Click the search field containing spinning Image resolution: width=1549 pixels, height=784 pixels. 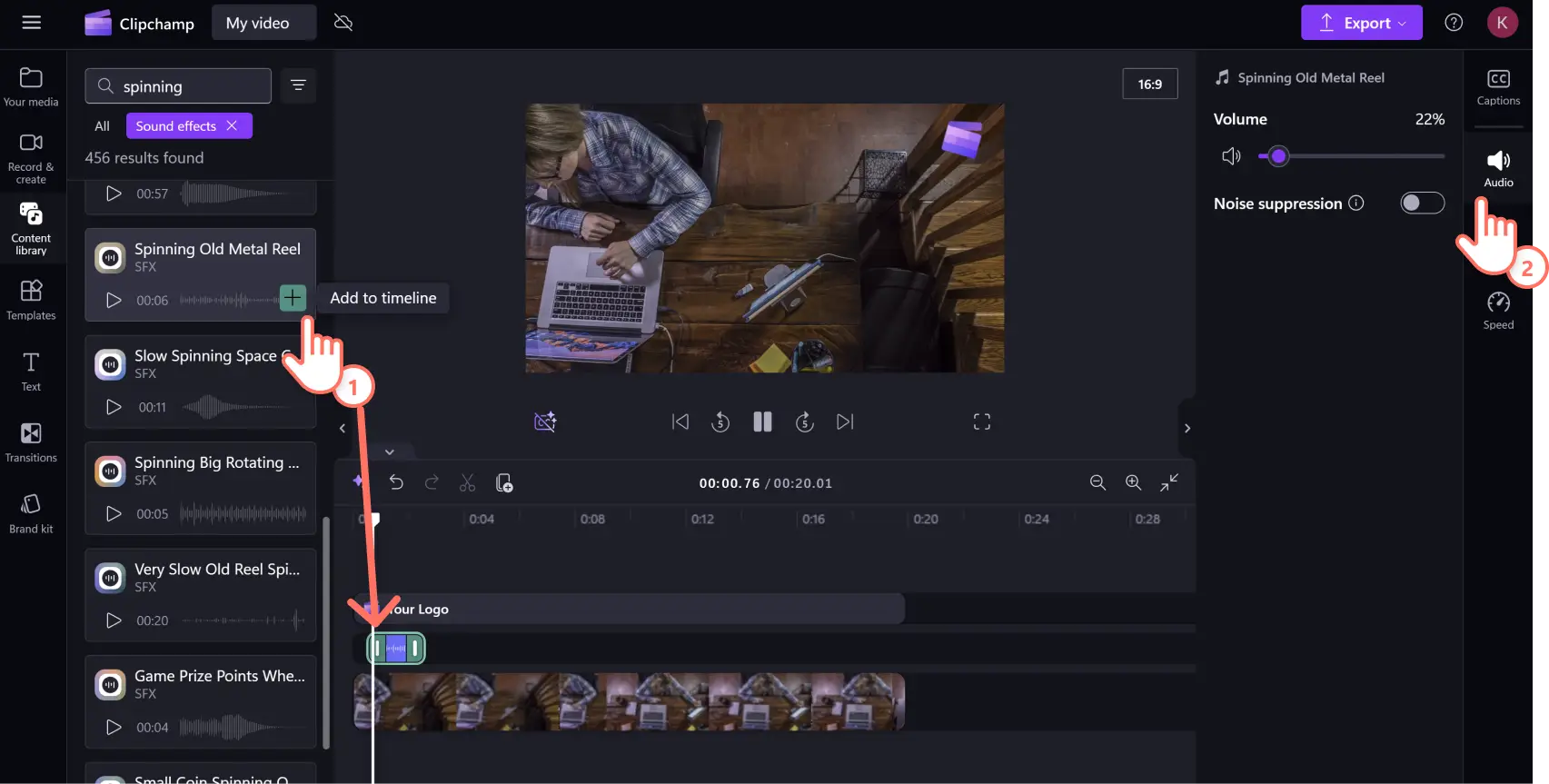[x=178, y=86]
